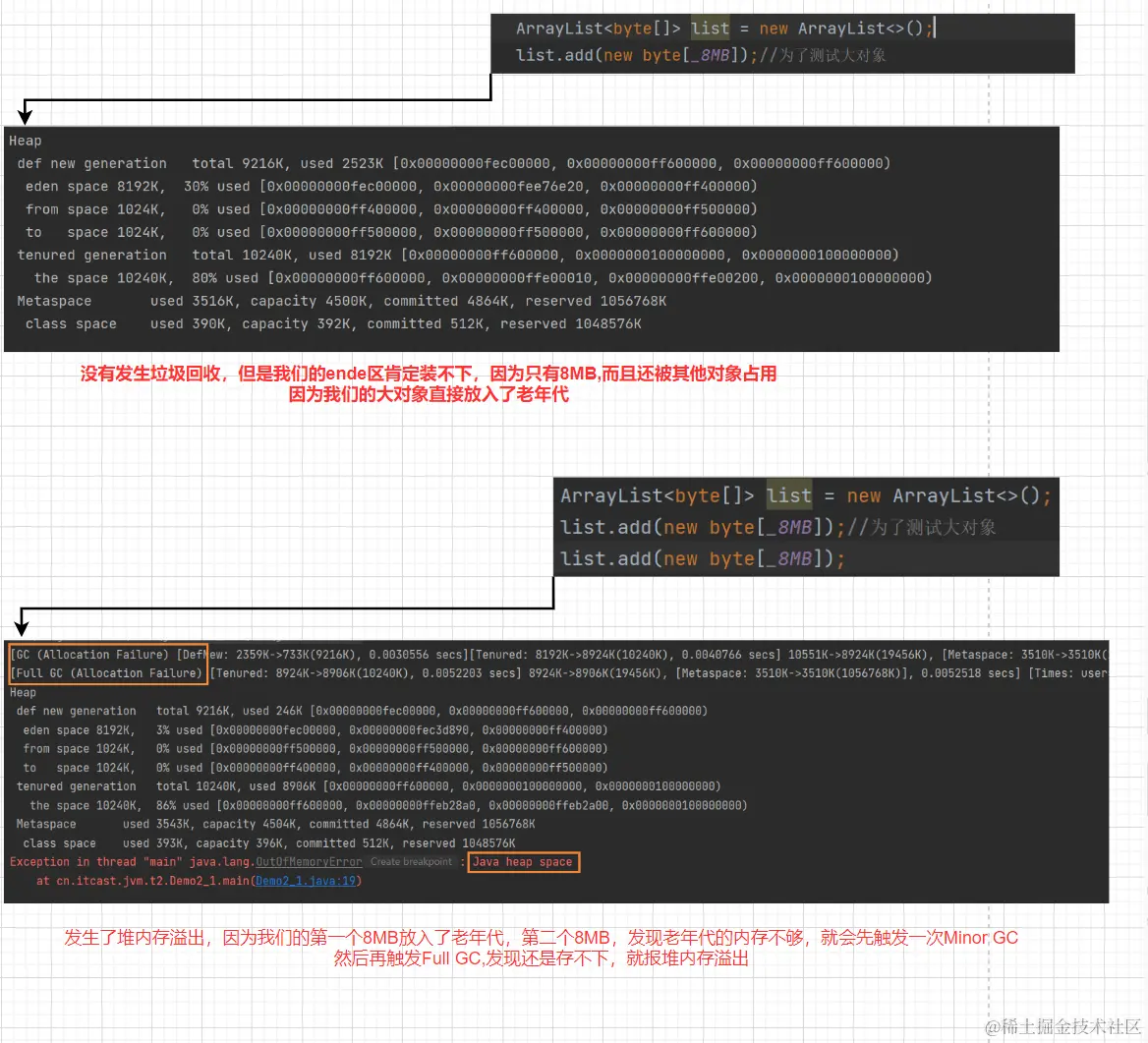Click red note starting '发生了堆内存溢出'
This screenshot has height=1043, width=1148.
coord(541,938)
